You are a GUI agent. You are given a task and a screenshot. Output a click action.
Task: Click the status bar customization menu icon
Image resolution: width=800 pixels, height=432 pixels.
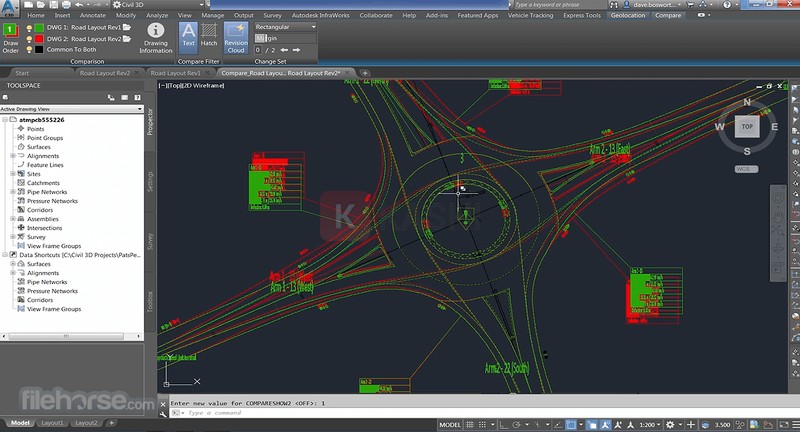pos(795,424)
